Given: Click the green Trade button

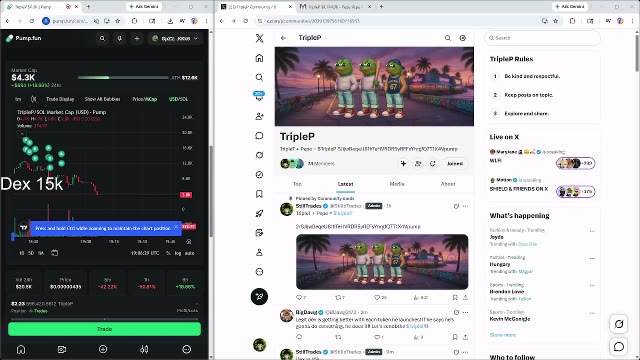Looking at the screenshot, I should point(104,329).
